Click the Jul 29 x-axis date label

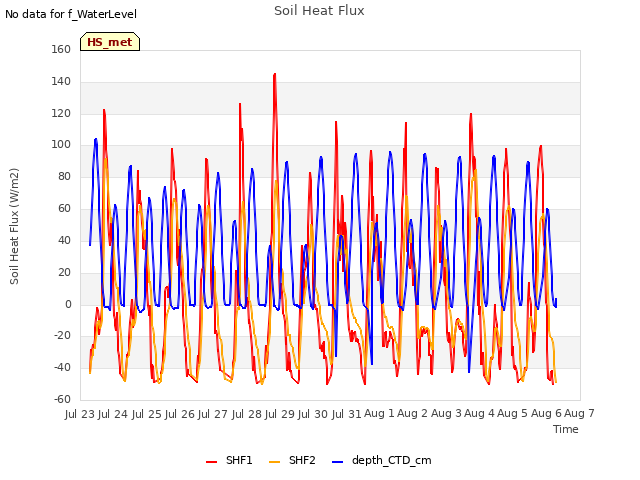(x=280, y=414)
